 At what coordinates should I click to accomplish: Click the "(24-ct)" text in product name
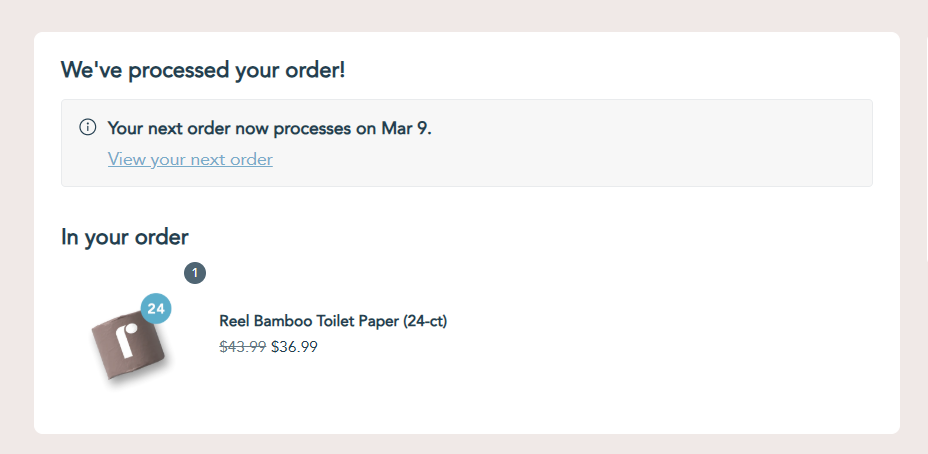tap(425, 321)
